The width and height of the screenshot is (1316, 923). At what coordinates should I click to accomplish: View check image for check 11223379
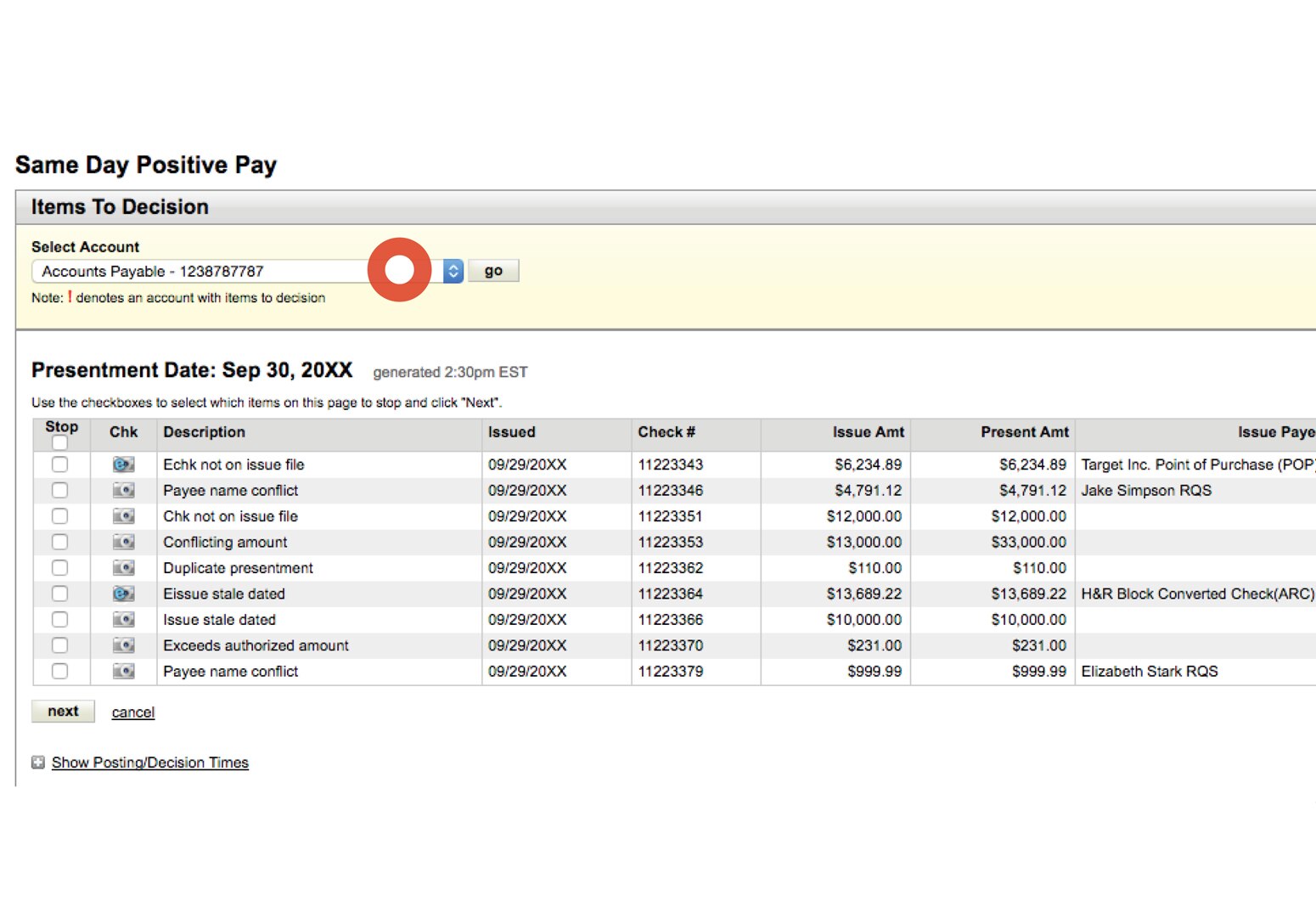tap(122, 671)
